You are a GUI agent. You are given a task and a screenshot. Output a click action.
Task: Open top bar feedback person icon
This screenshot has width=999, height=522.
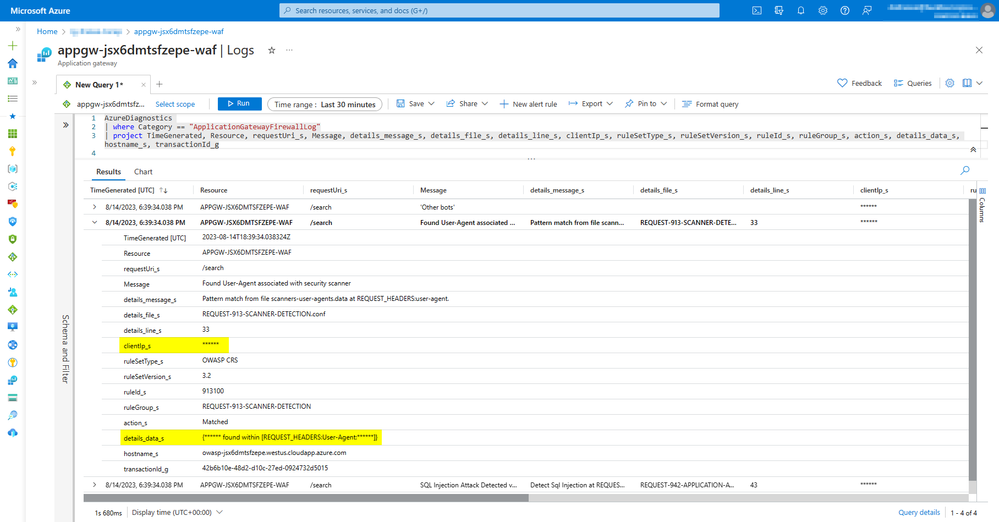coord(867,11)
